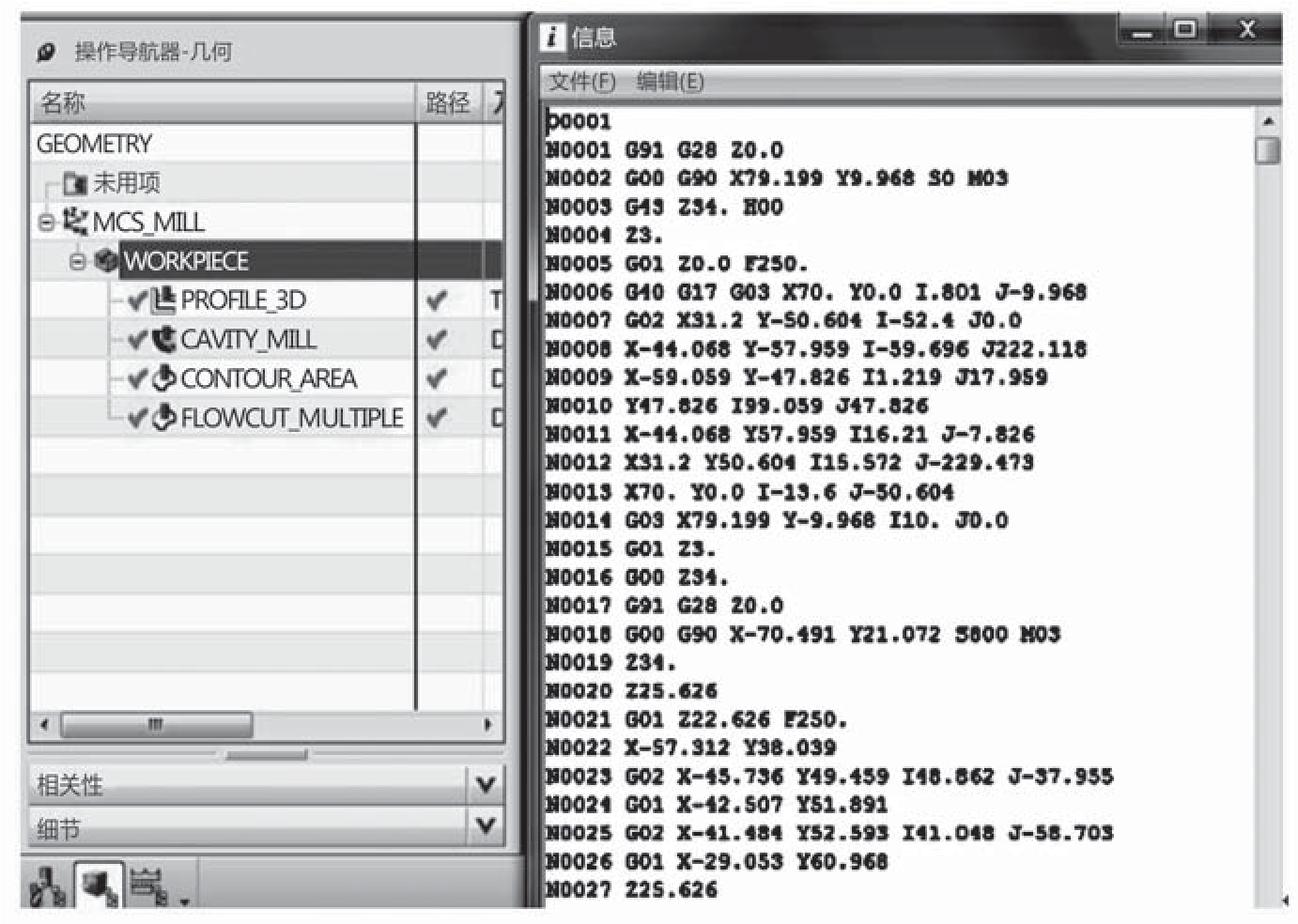Click the line starting with N0026
This screenshot has width=1298, height=924.
click(718, 862)
